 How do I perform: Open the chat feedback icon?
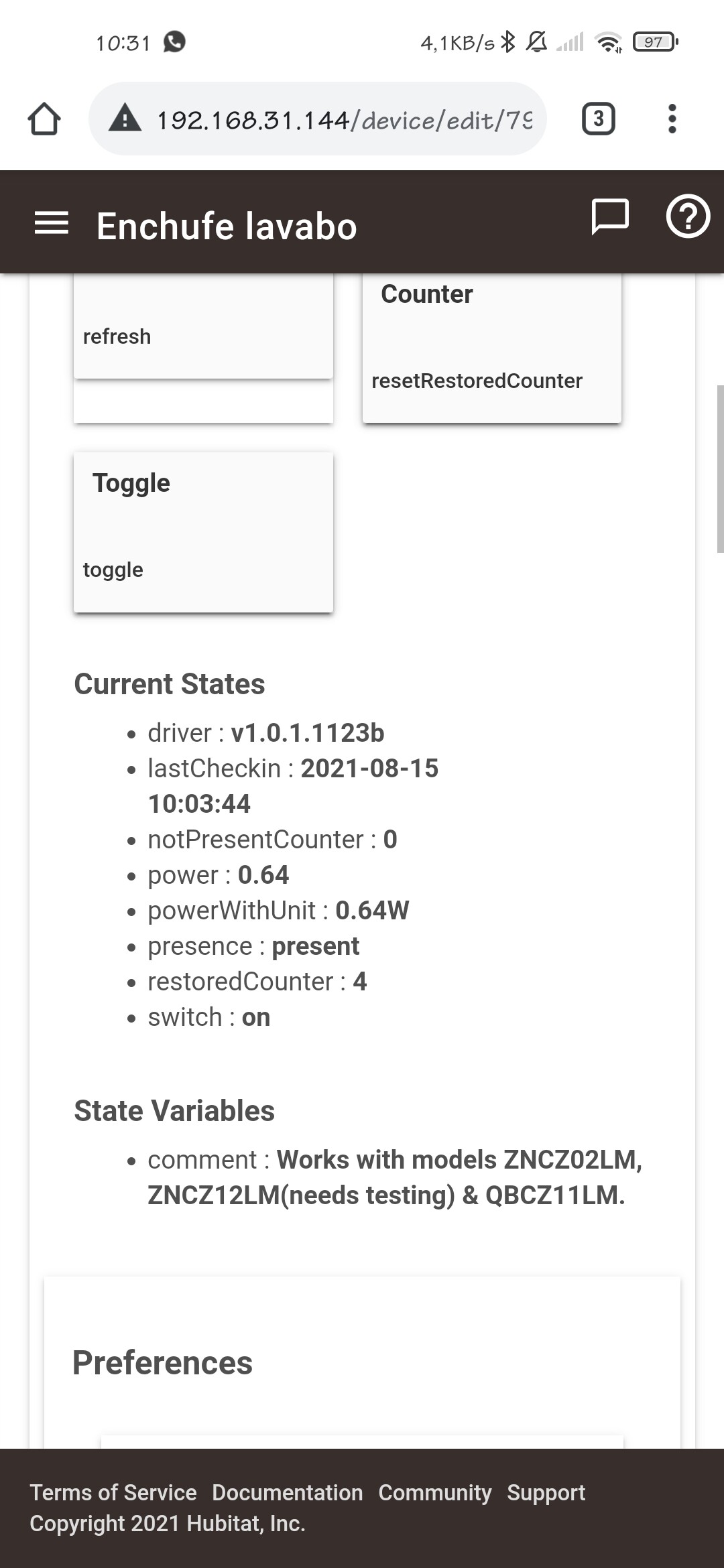pos(610,217)
